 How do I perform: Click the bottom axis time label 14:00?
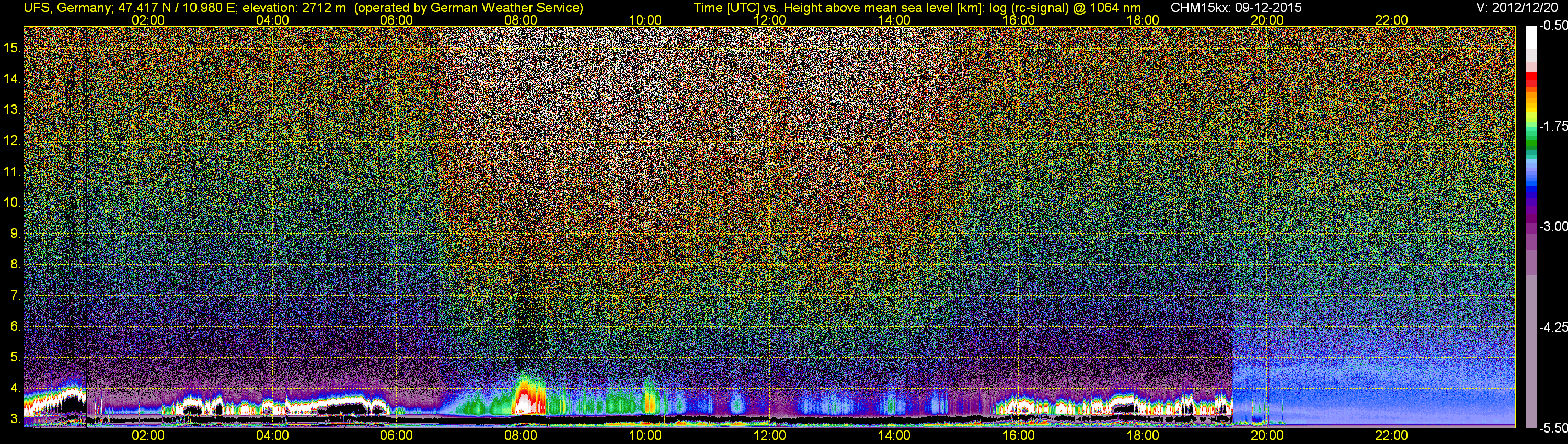click(x=894, y=436)
